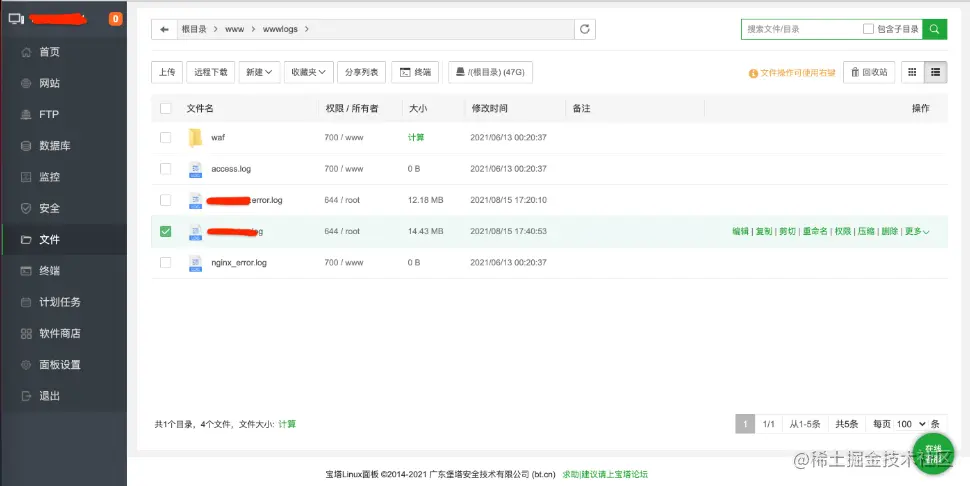Click 重命名 for the selected file
The width and height of the screenshot is (970, 486).
tap(815, 231)
